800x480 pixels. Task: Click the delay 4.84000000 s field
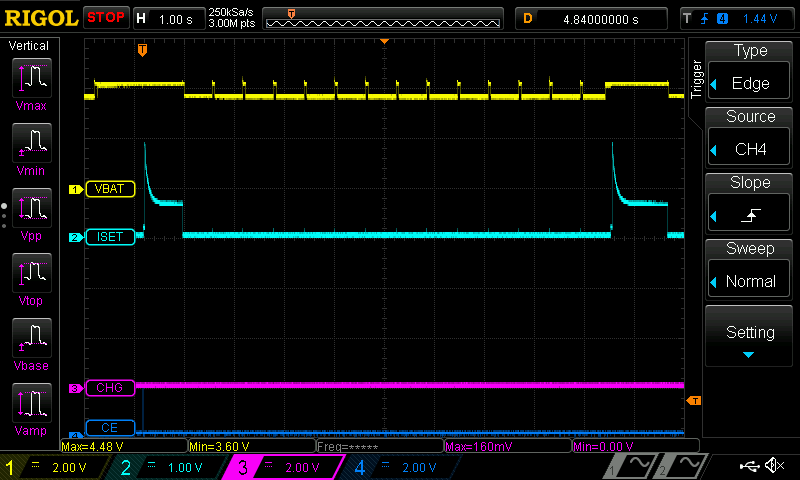point(591,19)
